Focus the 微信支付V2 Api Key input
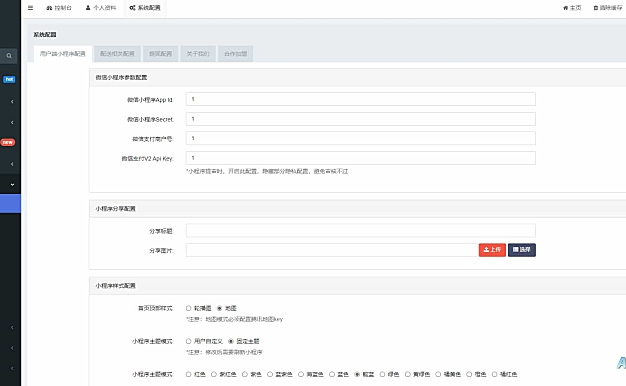This screenshot has width=626, height=386. tap(361, 158)
